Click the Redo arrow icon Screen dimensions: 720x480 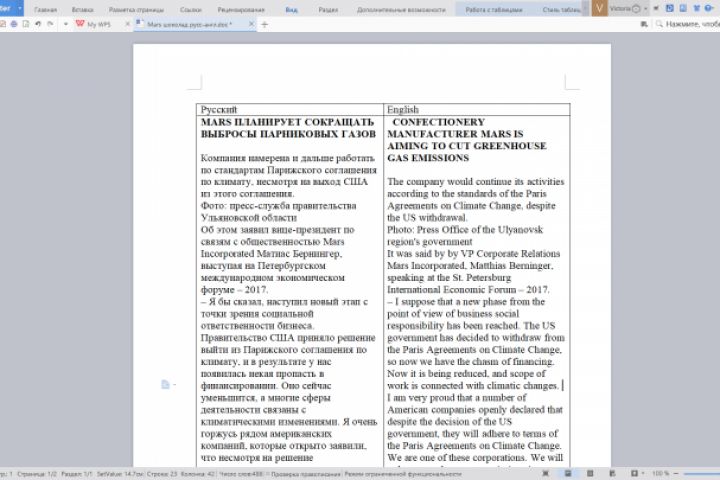coord(50,24)
